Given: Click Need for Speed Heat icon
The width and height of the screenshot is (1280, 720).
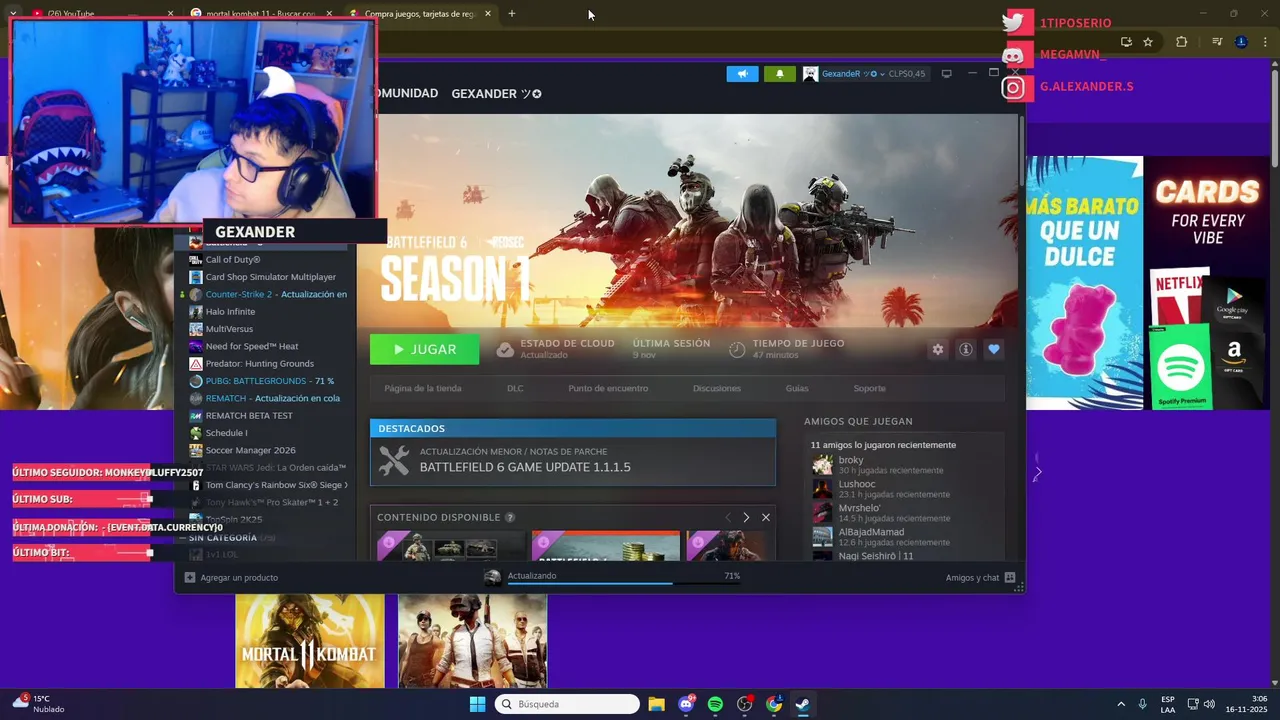Looking at the screenshot, I should pyautogui.click(x=196, y=346).
